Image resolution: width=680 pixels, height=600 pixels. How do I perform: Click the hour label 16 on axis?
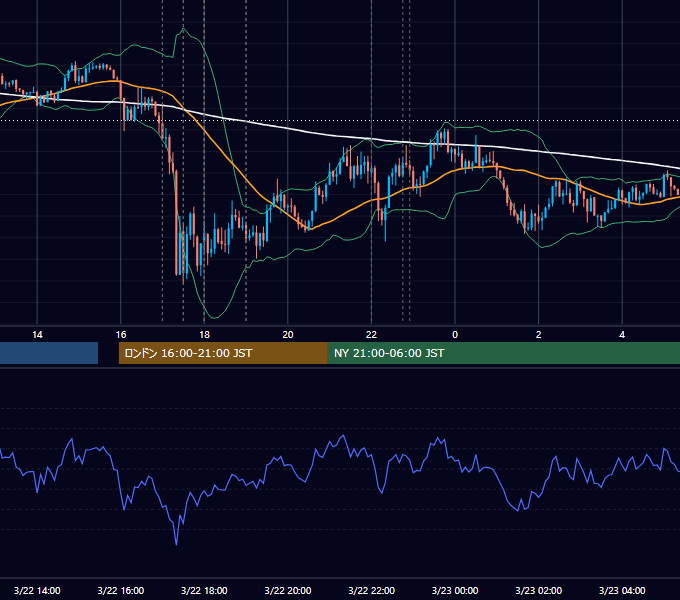point(121,335)
